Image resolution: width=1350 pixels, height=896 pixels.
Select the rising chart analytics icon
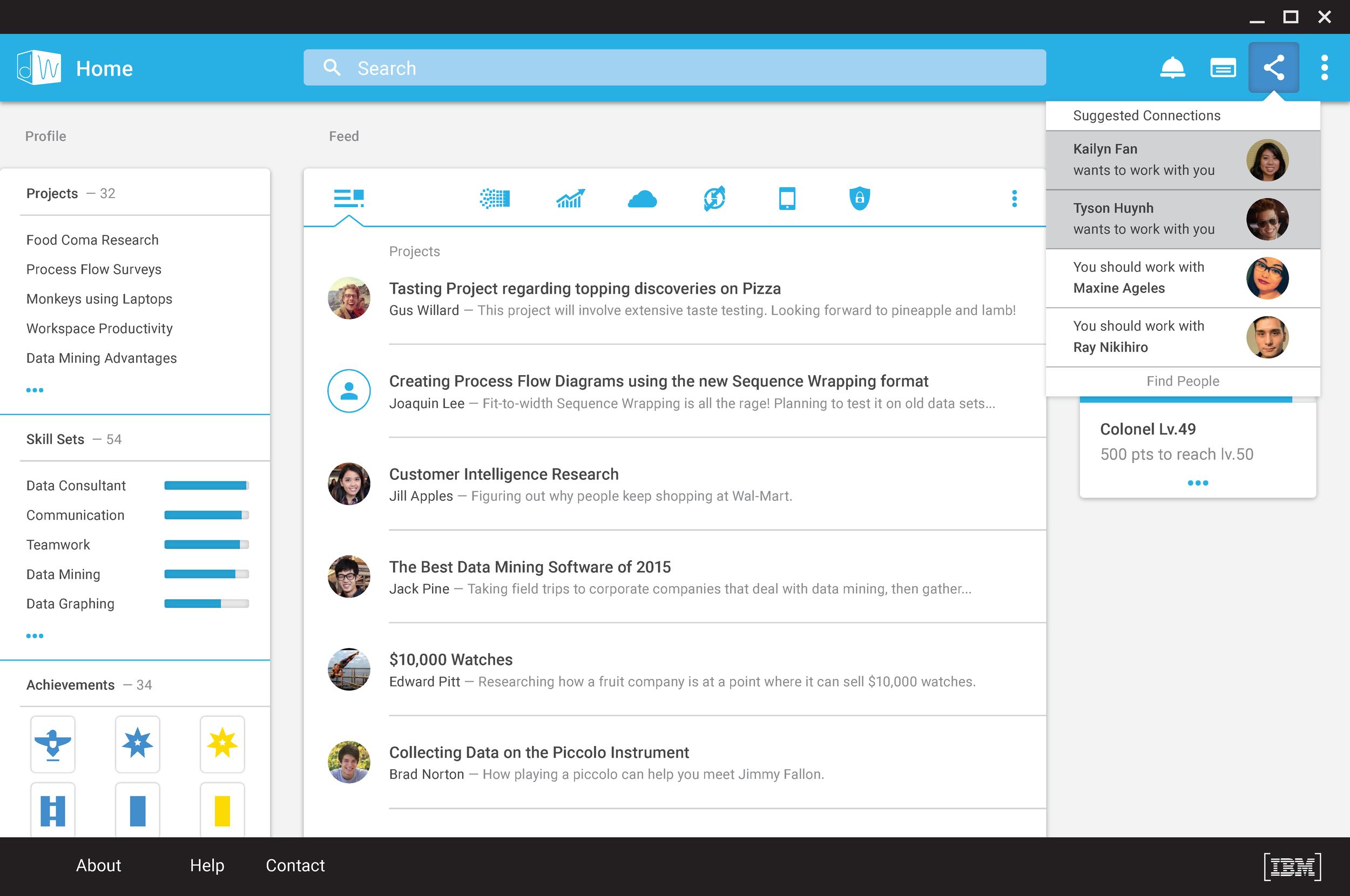click(x=570, y=199)
